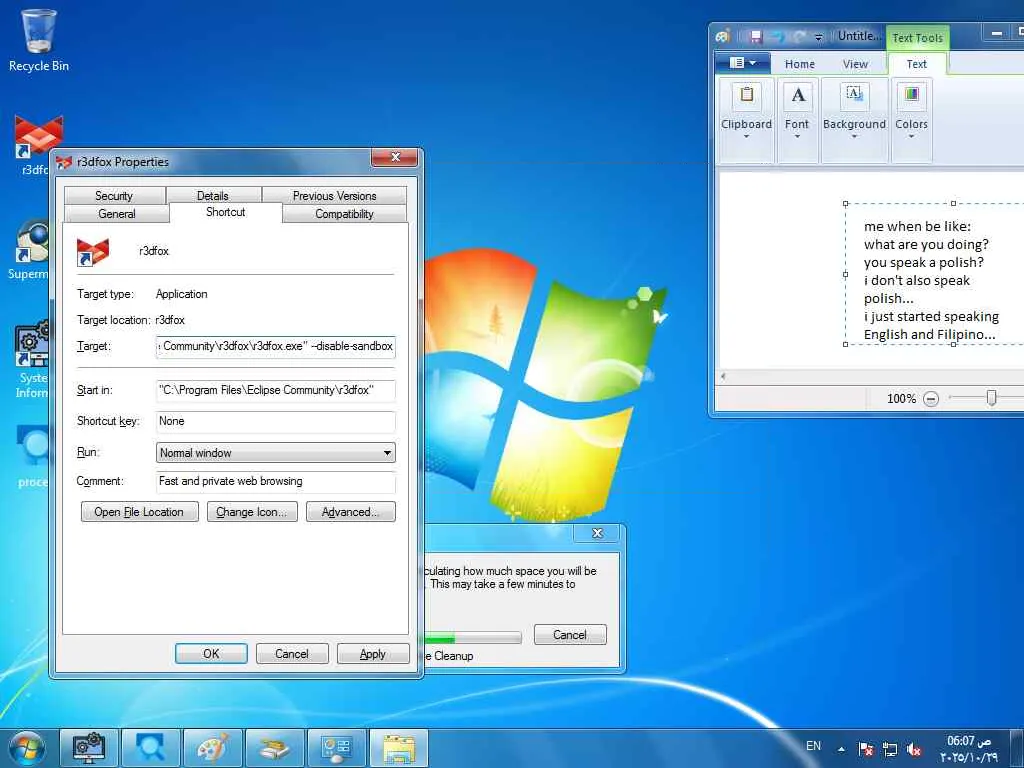This screenshot has width=1024, height=768.
Task: Switch to Paint from the taskbar
Action: pos(213,748)
